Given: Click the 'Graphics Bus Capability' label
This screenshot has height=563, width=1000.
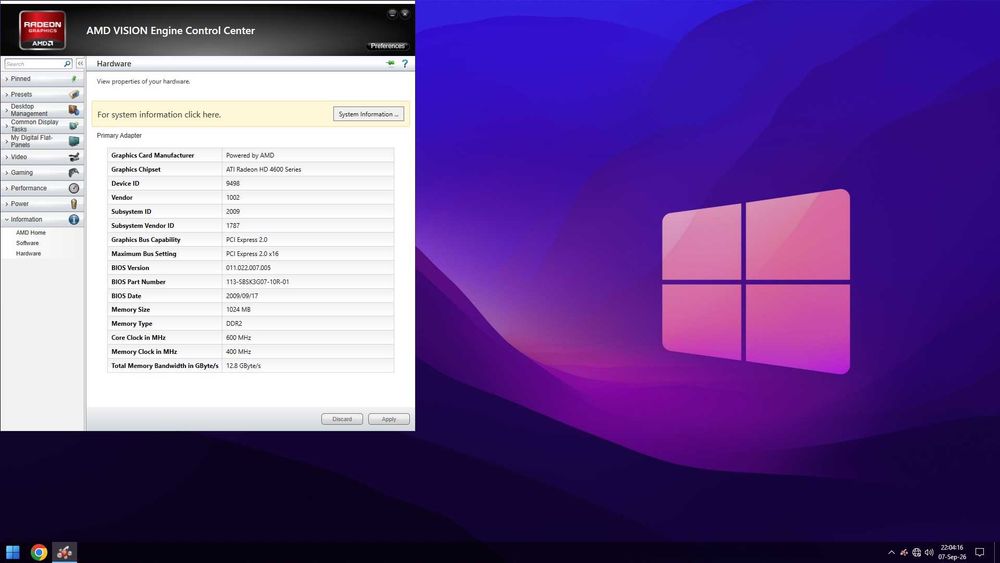Looking at the screenshot, I should pos(145,240).
